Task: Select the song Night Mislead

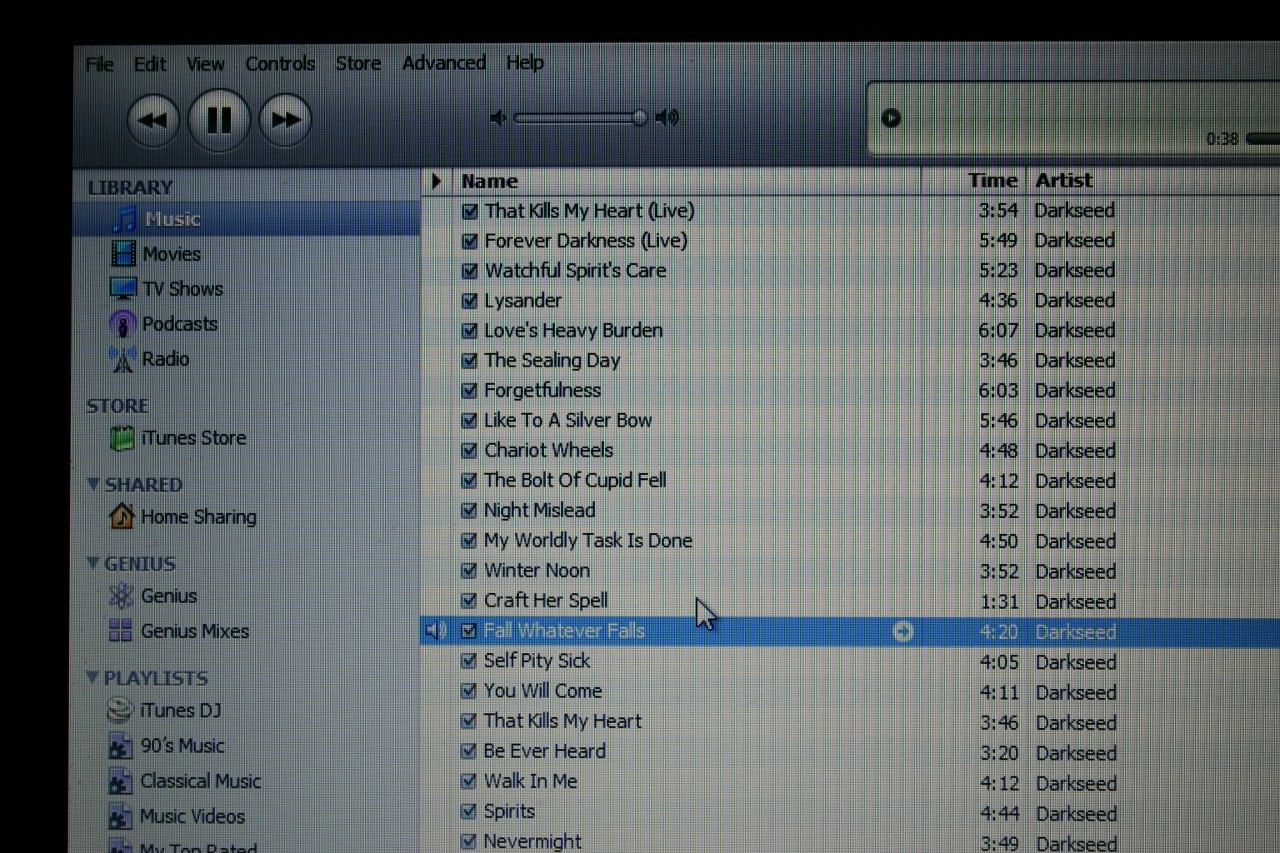Action: (539, 510)
